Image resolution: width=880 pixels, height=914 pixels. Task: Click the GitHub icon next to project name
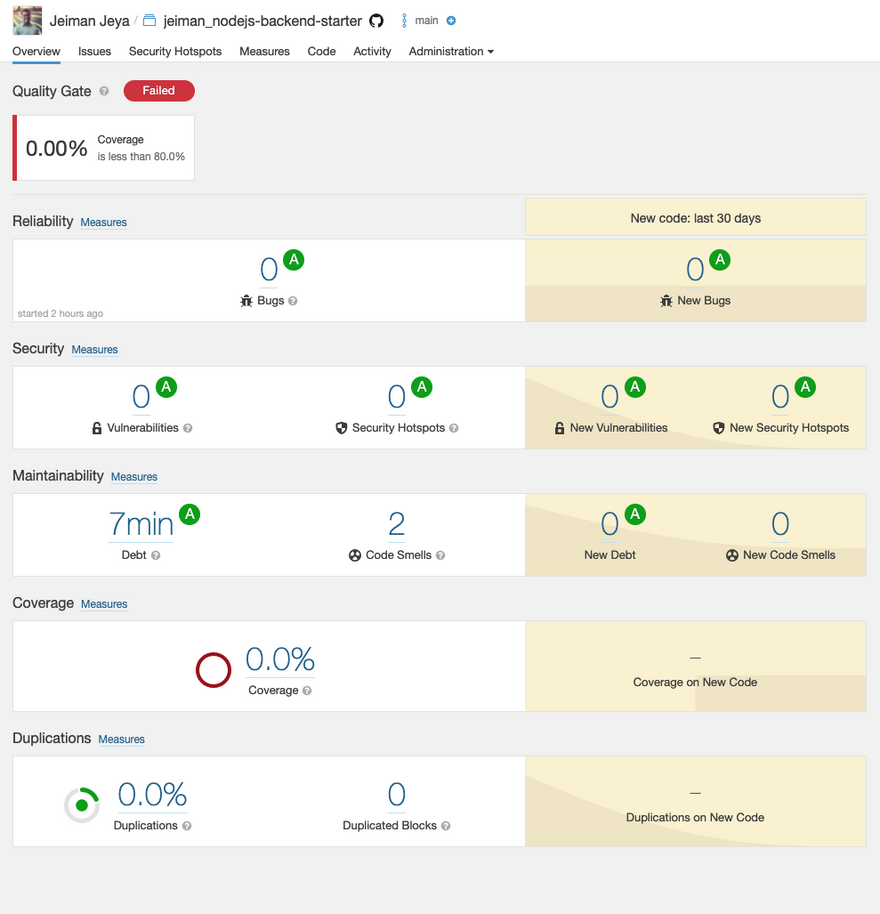click(377, 21)
